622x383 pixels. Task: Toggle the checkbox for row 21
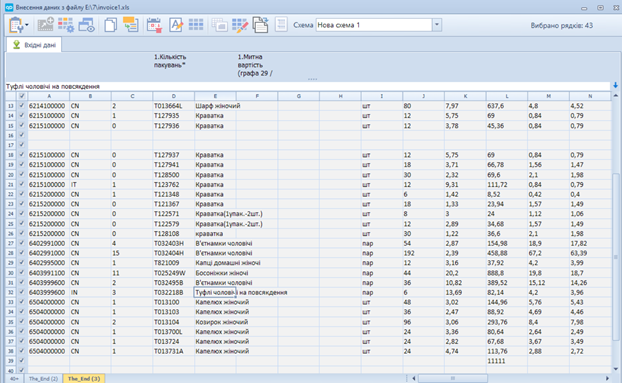(22, 184)
